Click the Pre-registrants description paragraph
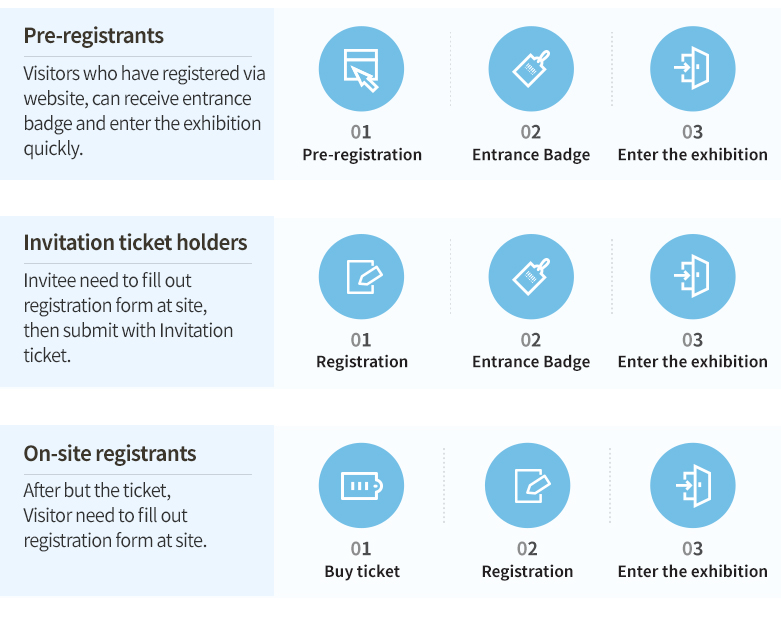This screenshot has height=624, width=781. (x=144, y=111)
